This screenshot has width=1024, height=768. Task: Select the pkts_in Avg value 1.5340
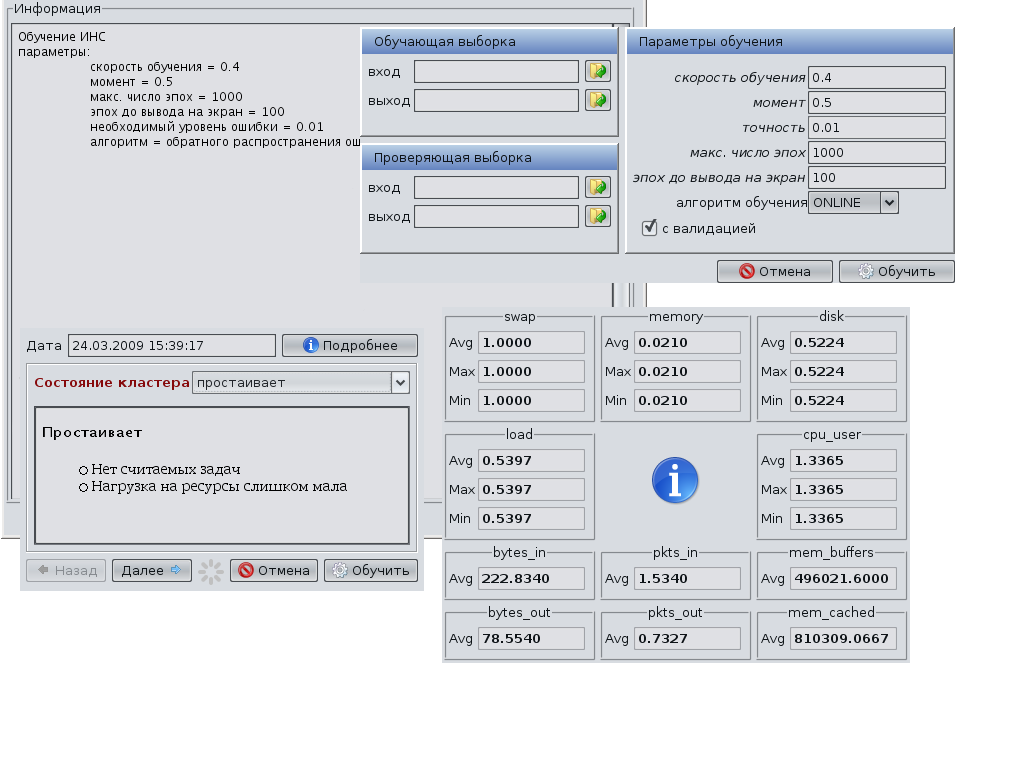pyautogui.click(x=687, y=579)
